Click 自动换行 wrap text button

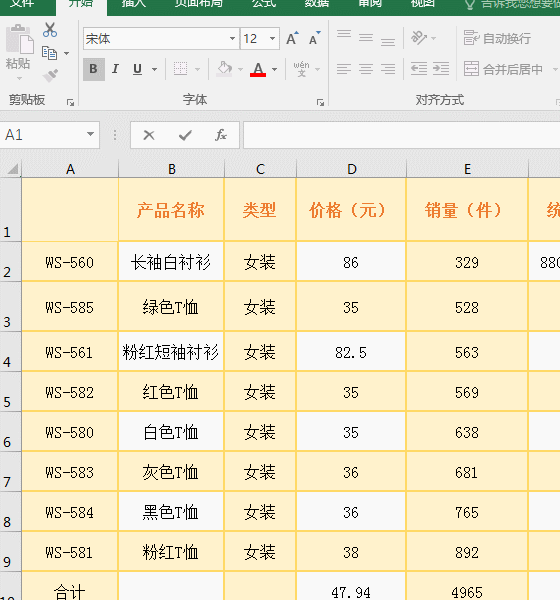(497, 38)
